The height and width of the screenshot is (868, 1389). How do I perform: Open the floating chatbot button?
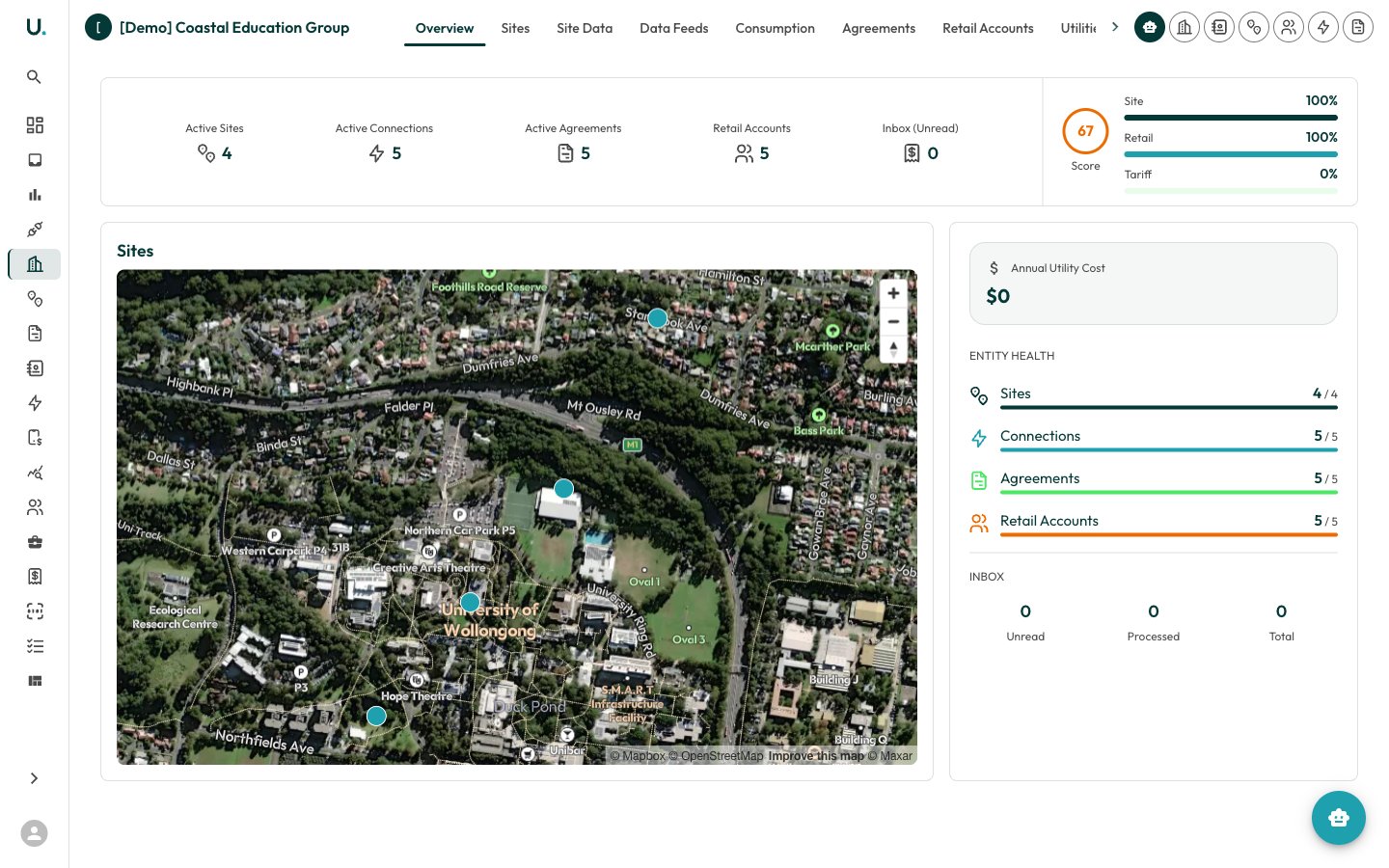pyautogui.click(x=1339, y=818)
